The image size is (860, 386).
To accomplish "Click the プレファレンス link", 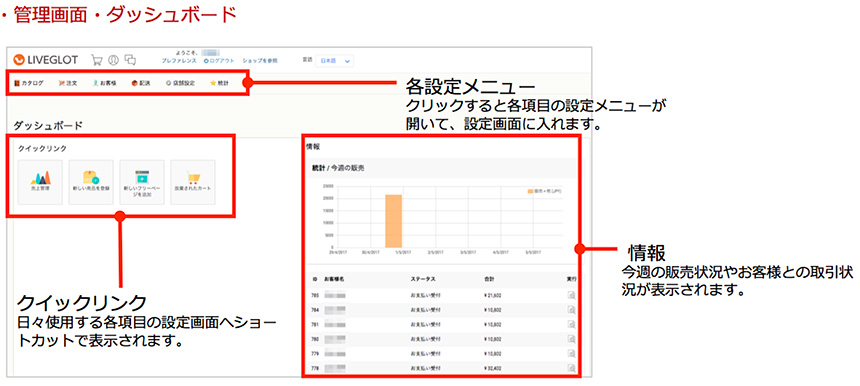I will tap(179, 61).
